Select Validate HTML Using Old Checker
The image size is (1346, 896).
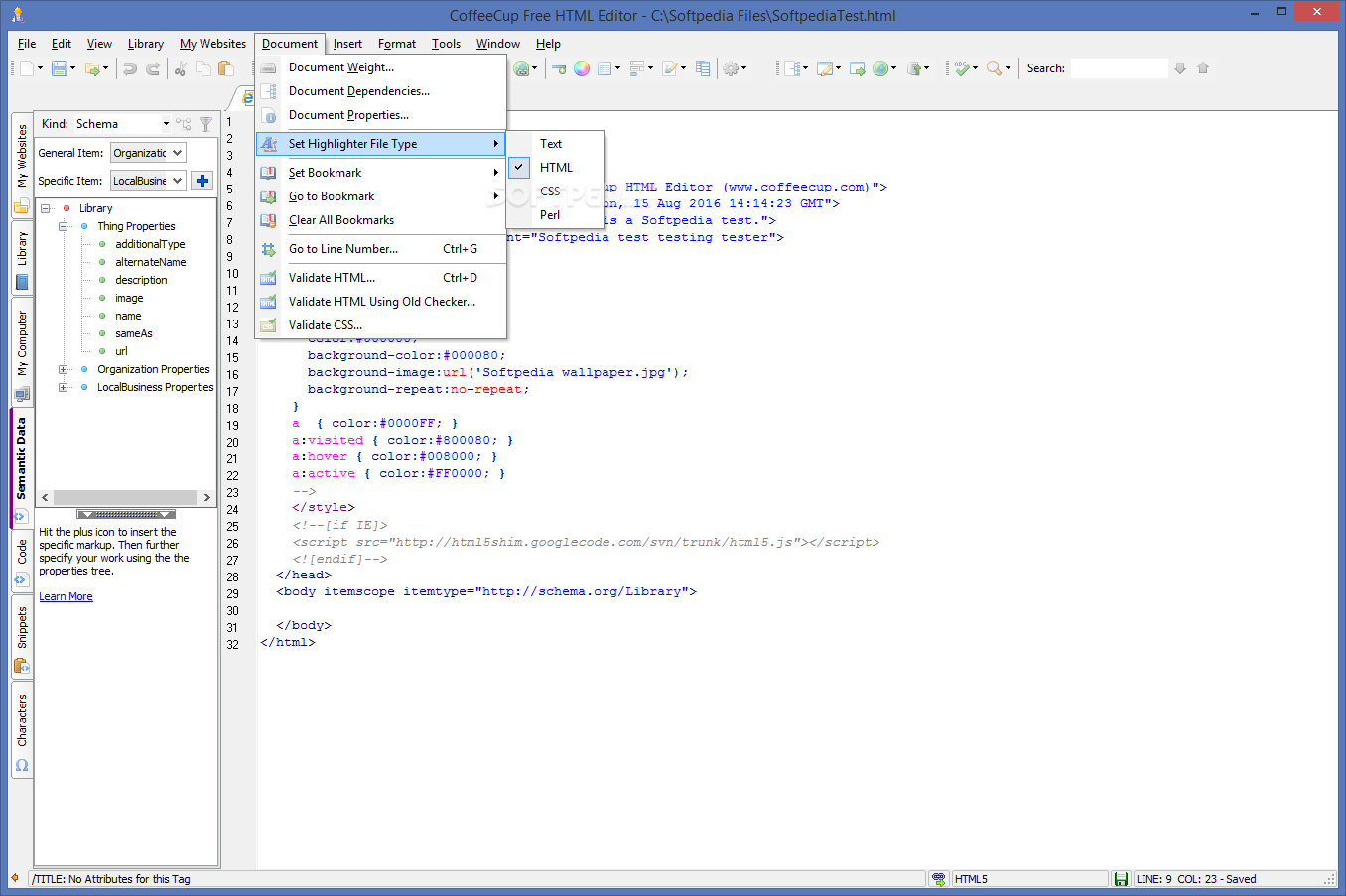[x=381, y=302]
